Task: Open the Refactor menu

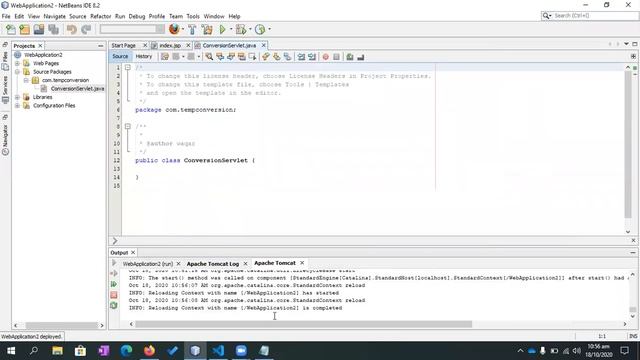Action: click(100, 16)
